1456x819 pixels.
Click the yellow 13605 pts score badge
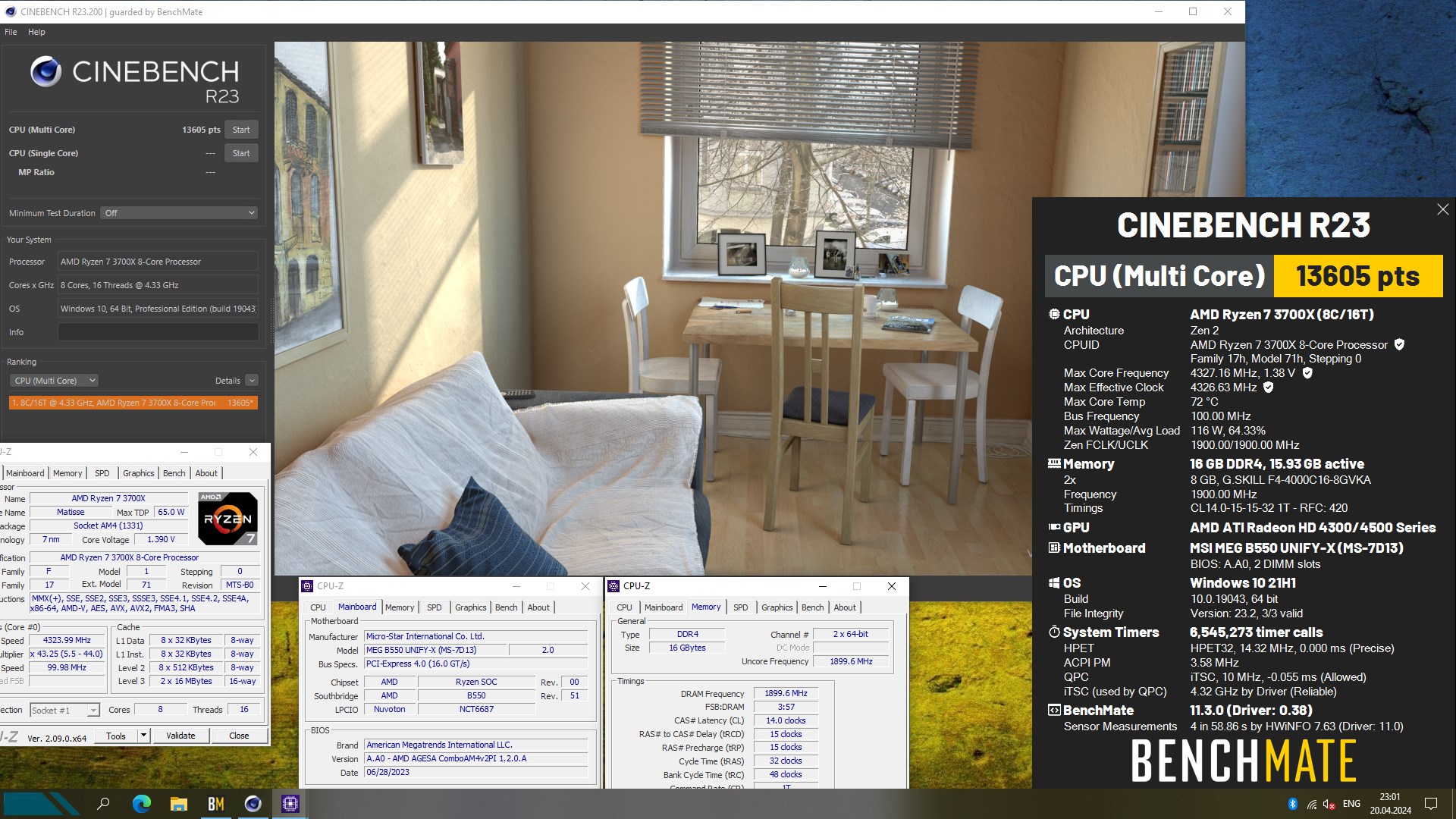tap(1358, 276)
